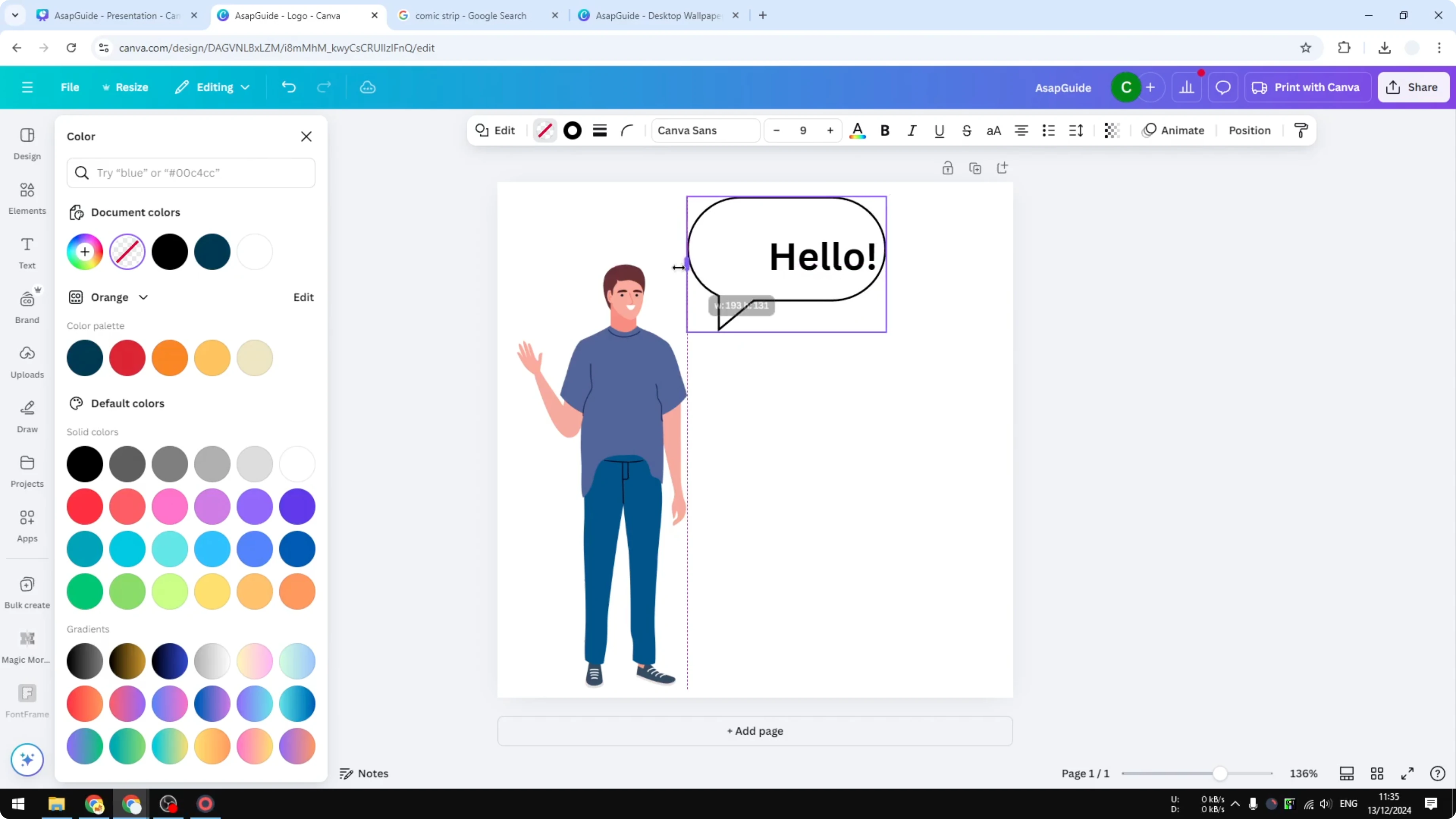1456x819 pixels.
Task: Open the copy style paint roller tool
Action: [x=1301, y=131]
